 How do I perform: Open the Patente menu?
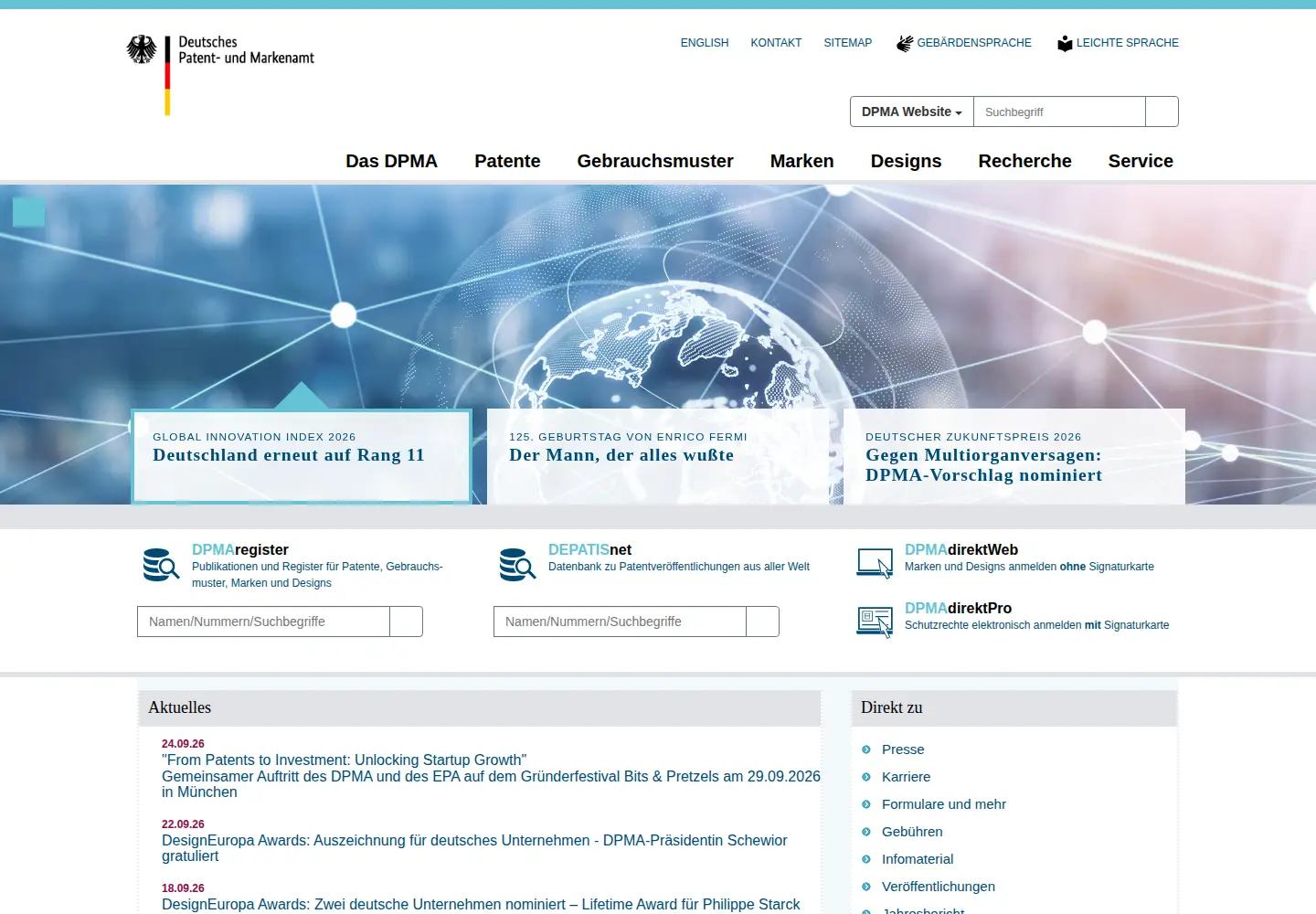click(507, 161)
